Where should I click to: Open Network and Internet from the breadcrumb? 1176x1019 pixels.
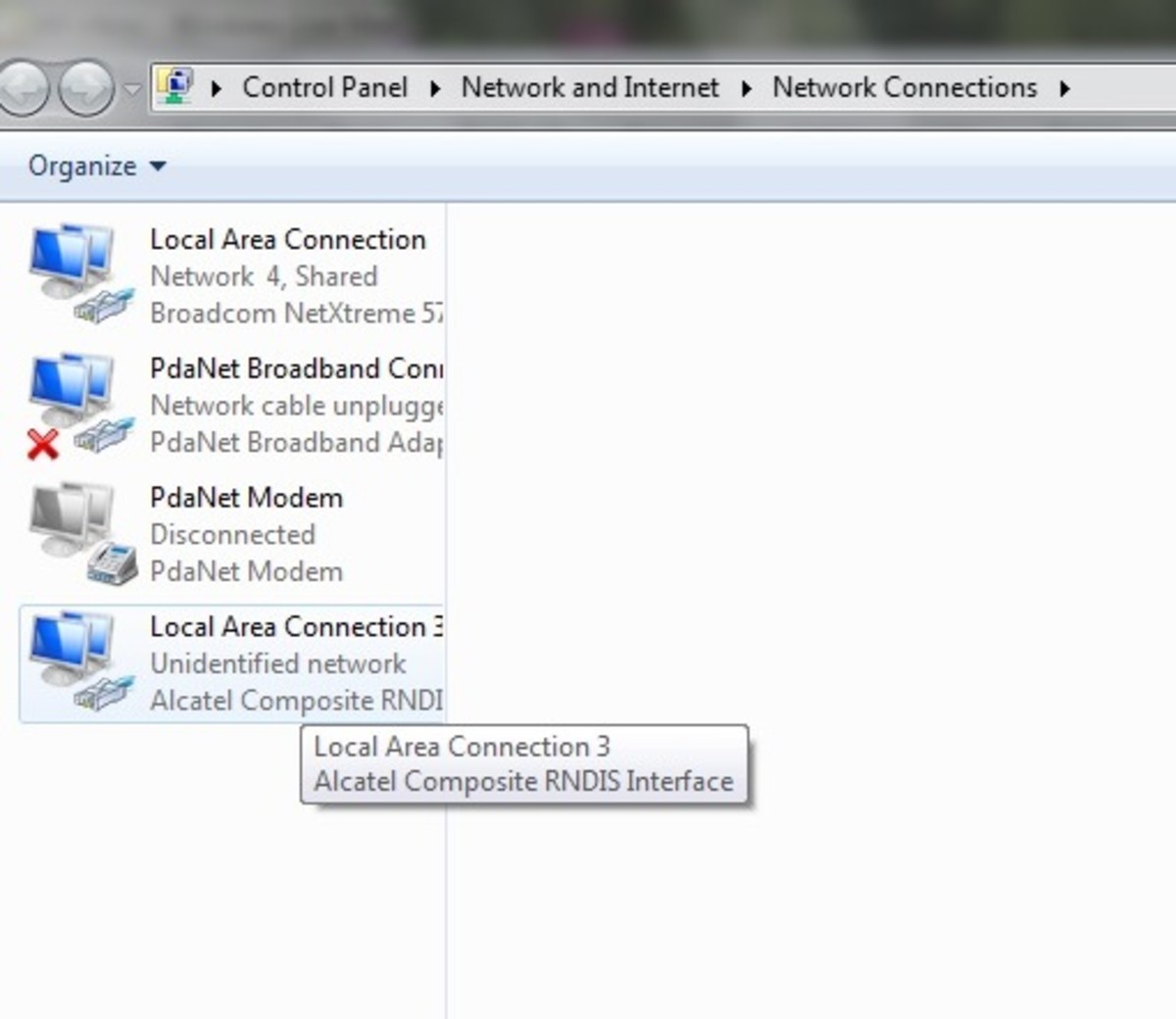tap(590, 87)
